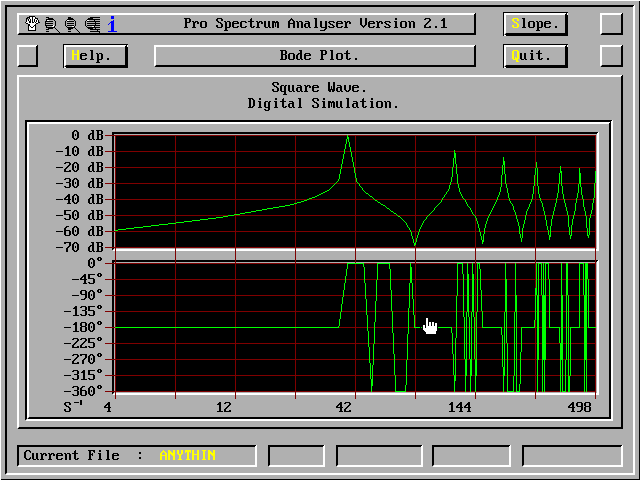Click the S⁻¹ frequency unit label
This screenshot has width=640, height=480.
click(x=73, y=407)
